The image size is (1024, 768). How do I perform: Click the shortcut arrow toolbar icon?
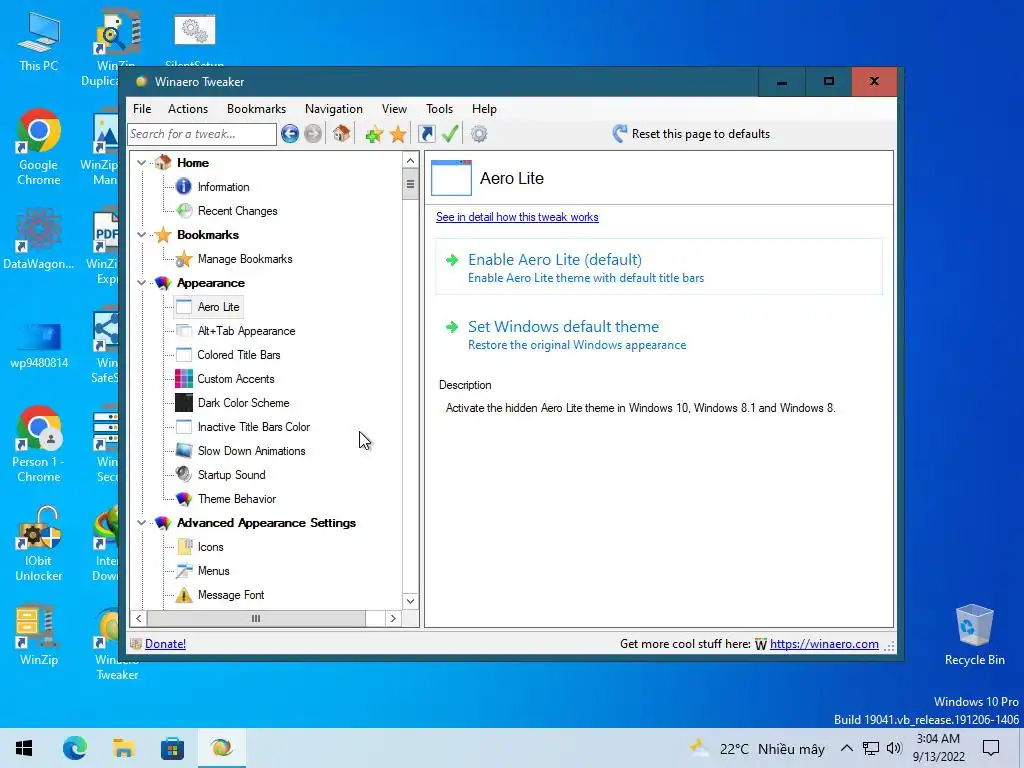[426, 134]
